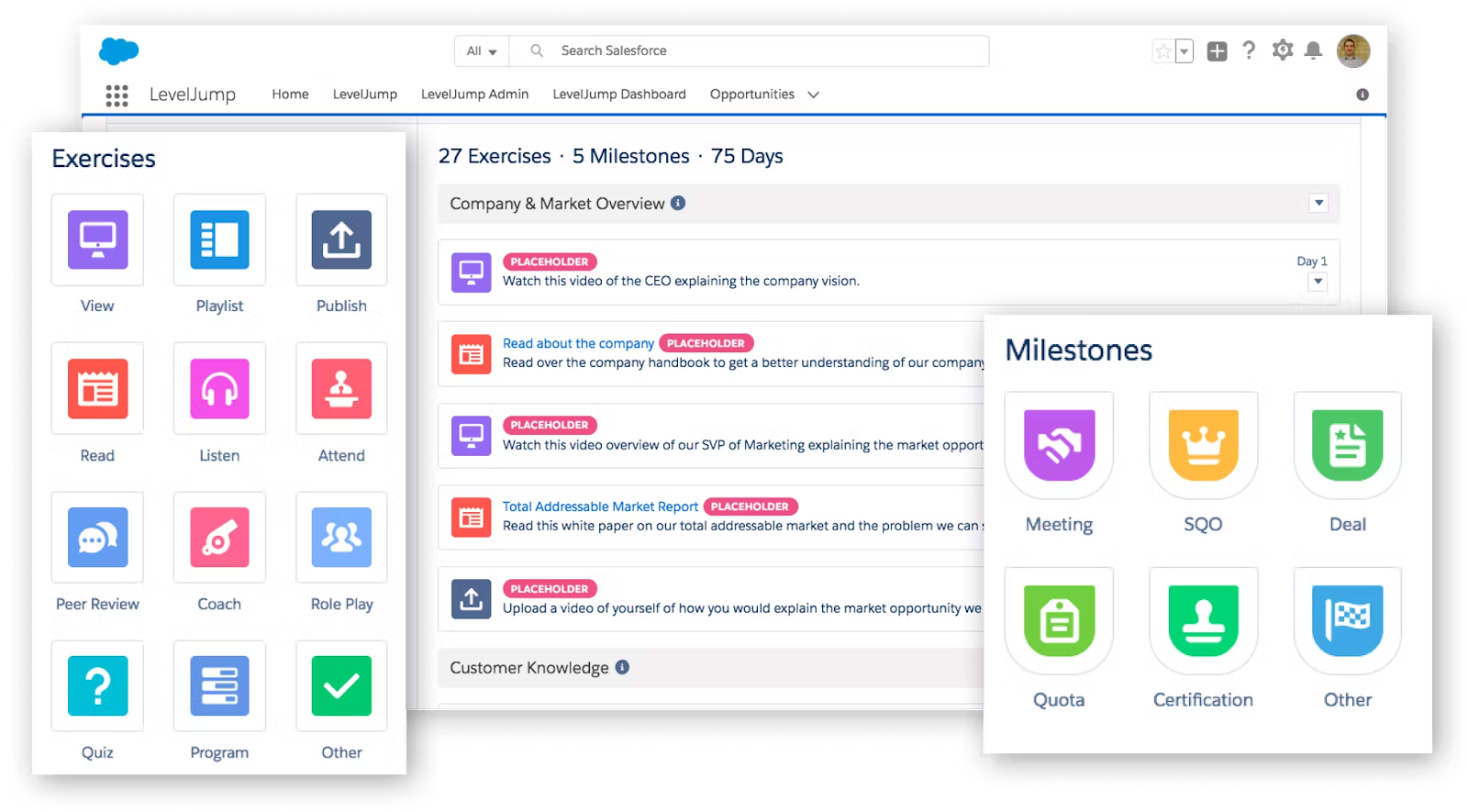The image size is (1468, 812).
Task: Click the info icon beside Customer Knowledge
Action: pos(622,667)
